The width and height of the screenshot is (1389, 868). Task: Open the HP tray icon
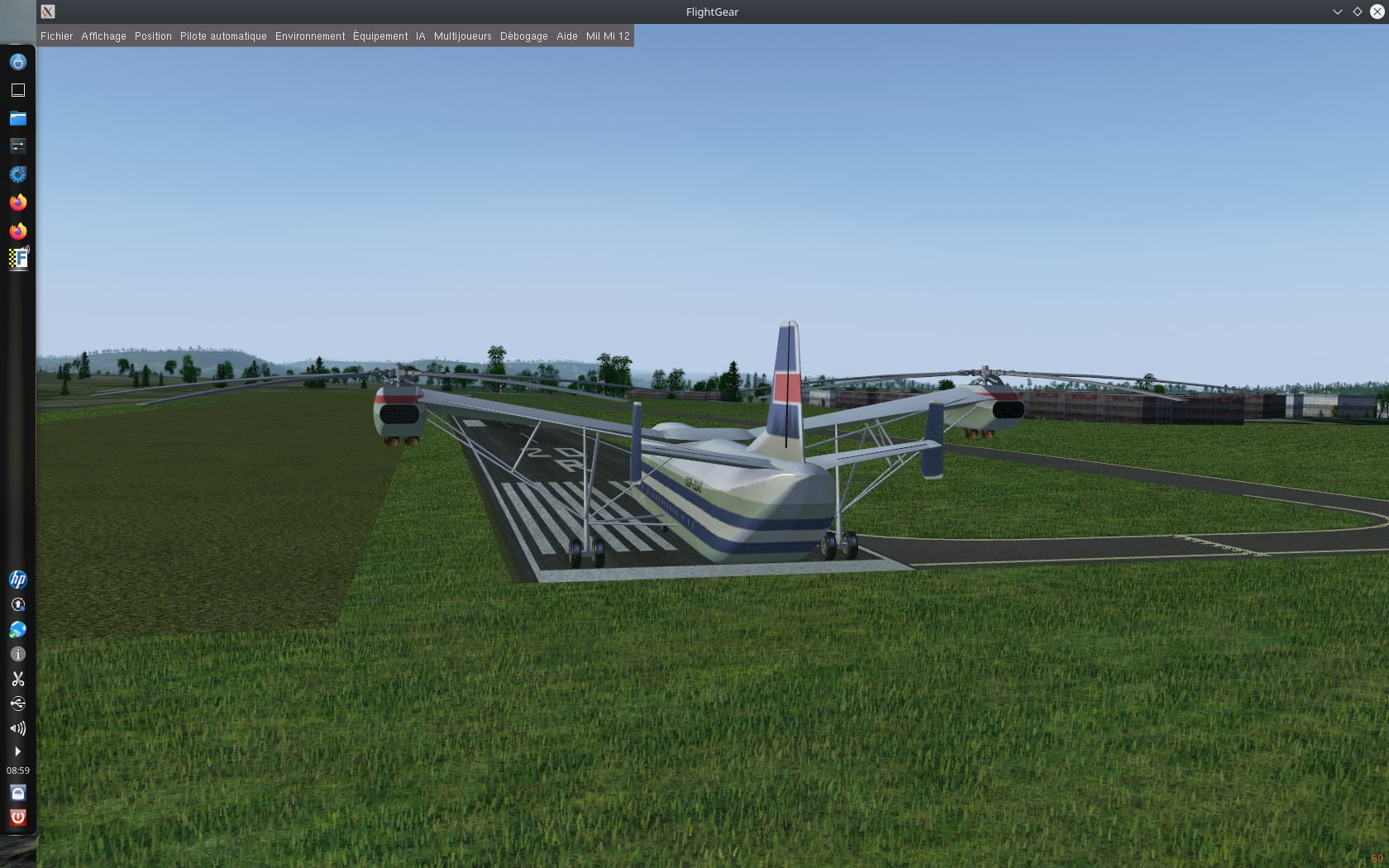(18, 579)
